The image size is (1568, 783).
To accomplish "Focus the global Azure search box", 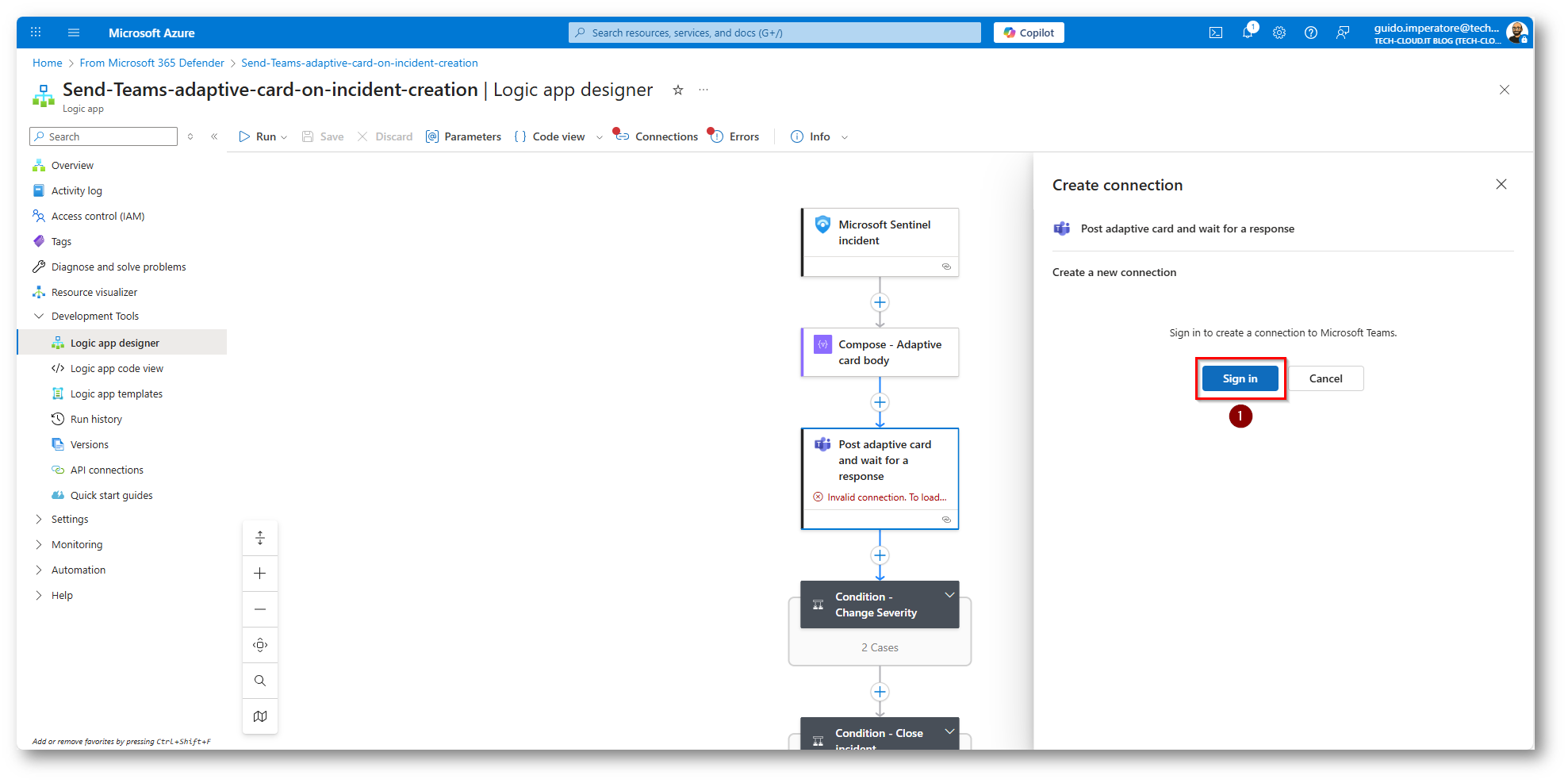I will pyautogui.click(x=775, y=33).
